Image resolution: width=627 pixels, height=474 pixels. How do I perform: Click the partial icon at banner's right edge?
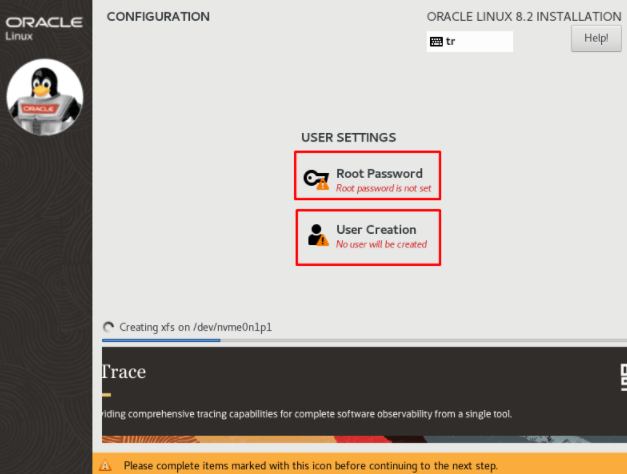623,377
